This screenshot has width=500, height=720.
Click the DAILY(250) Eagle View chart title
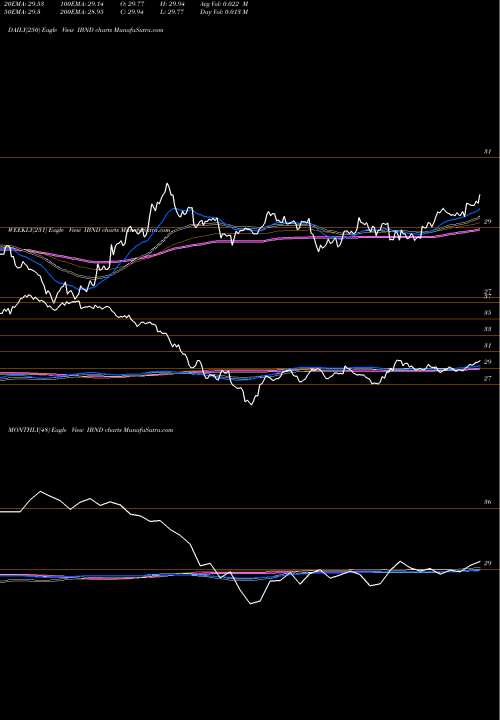85,30
